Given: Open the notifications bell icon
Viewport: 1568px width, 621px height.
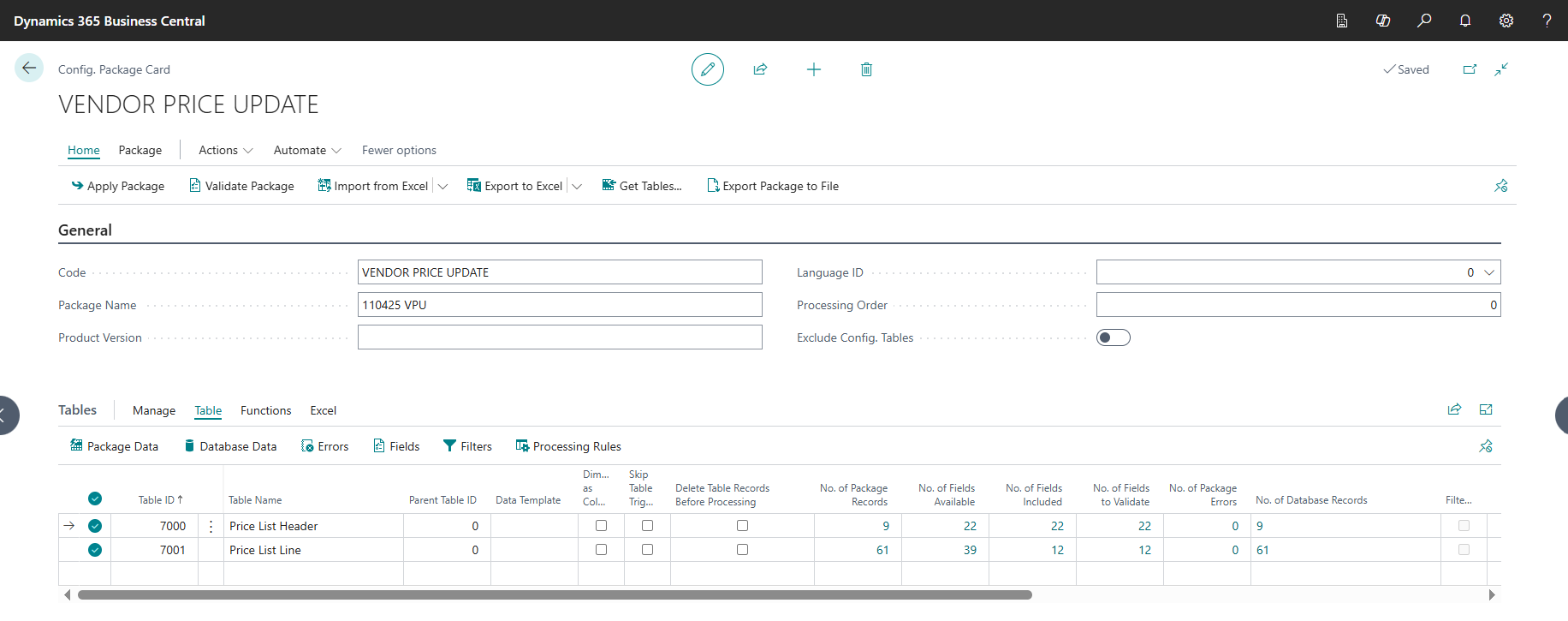Looking at the screenshot, I should (1465, 21).
